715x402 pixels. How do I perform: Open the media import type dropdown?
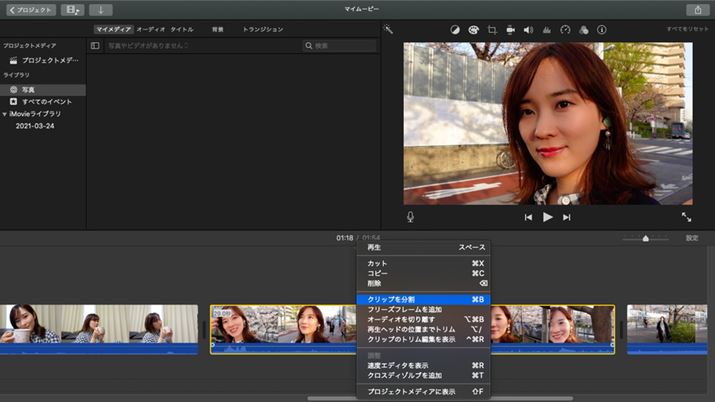(x=73, y=10)
